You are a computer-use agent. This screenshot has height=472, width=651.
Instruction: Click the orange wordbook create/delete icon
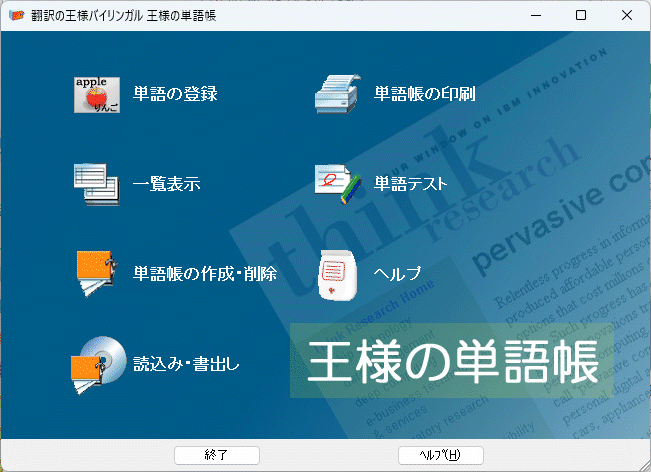click(97, 274)
